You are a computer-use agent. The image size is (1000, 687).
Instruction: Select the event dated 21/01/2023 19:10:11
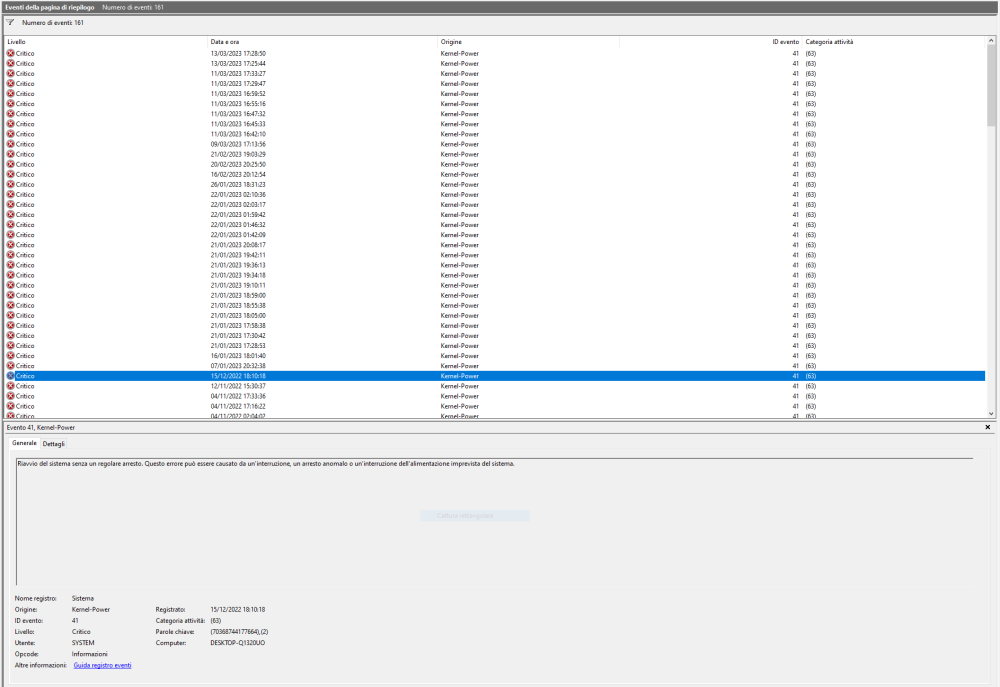(494, 285)
